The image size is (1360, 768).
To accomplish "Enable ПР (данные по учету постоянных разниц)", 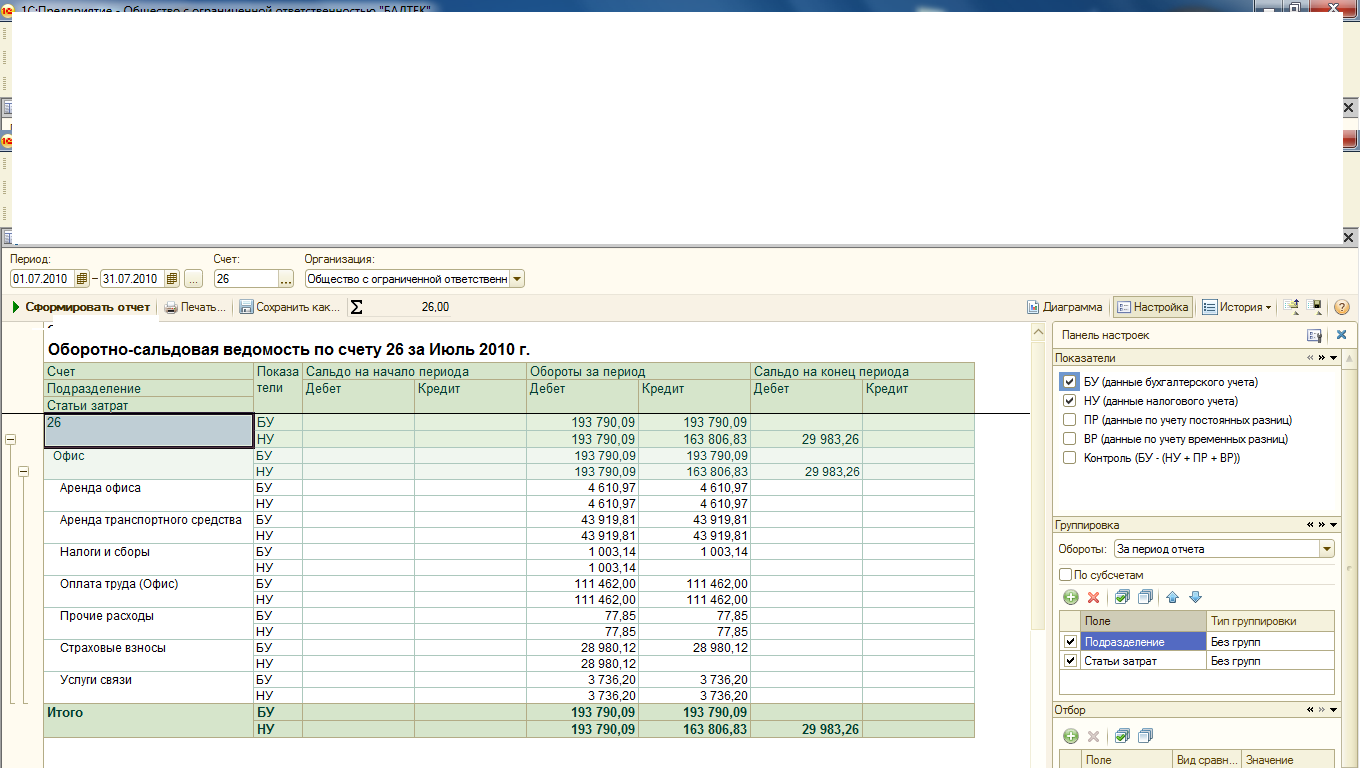I will pos(1070,420).
